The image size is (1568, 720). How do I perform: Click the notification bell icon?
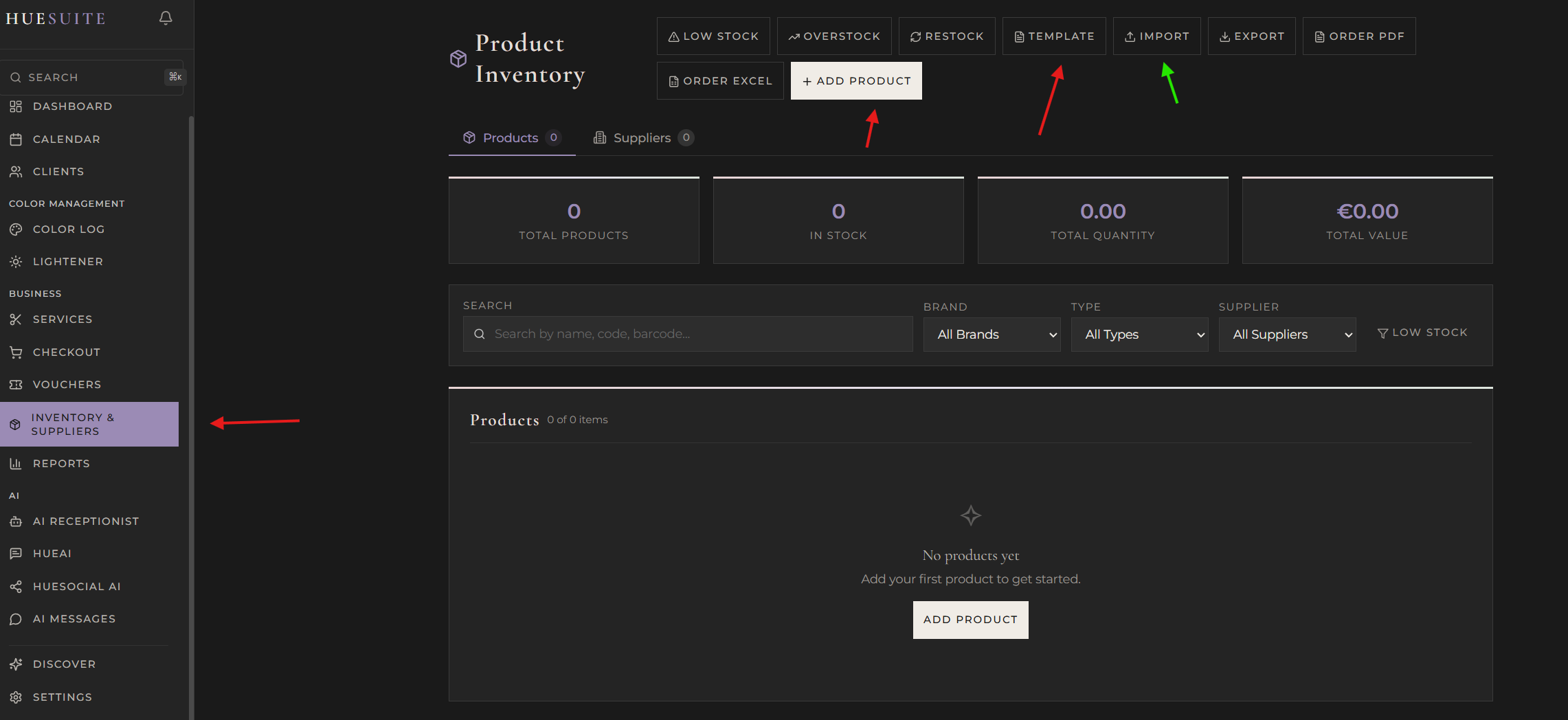(x=165, y=18)
